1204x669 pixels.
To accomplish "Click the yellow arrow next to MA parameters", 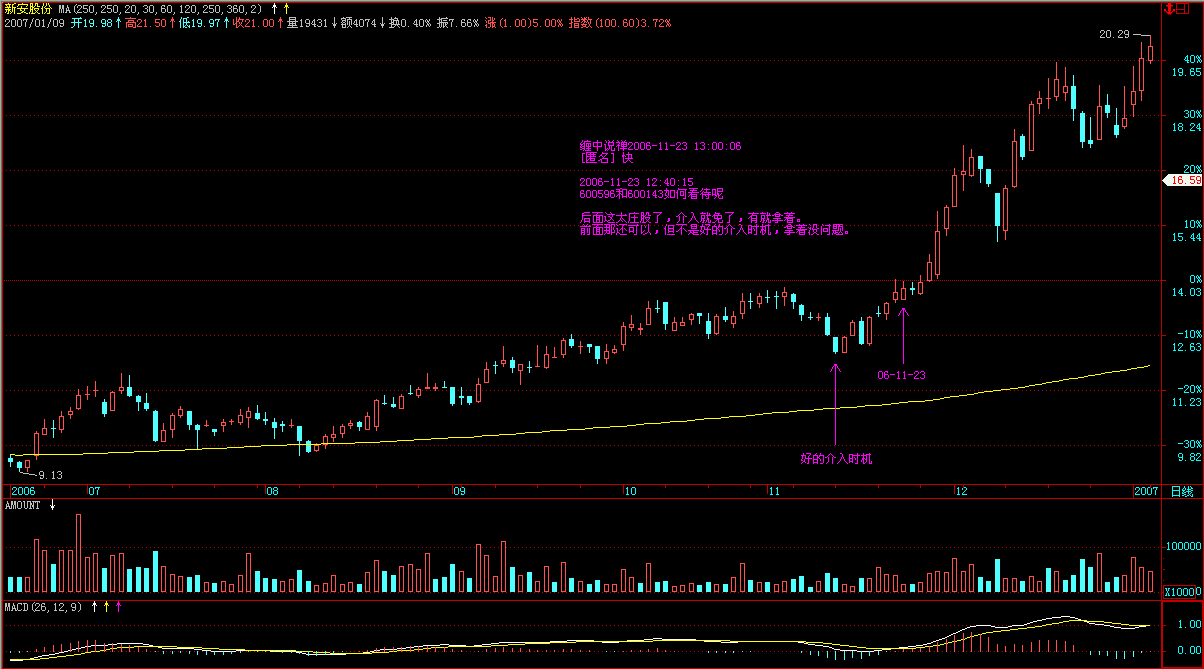I will coord(286,8).
